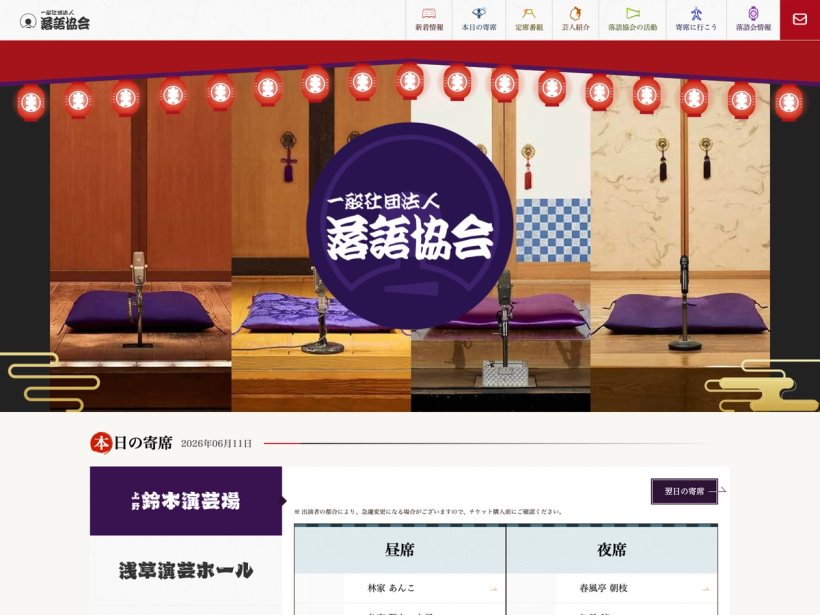820x615 pixels.
Task: Open 本日の寄席 in the top navigation
Action: tap(479, 20)
